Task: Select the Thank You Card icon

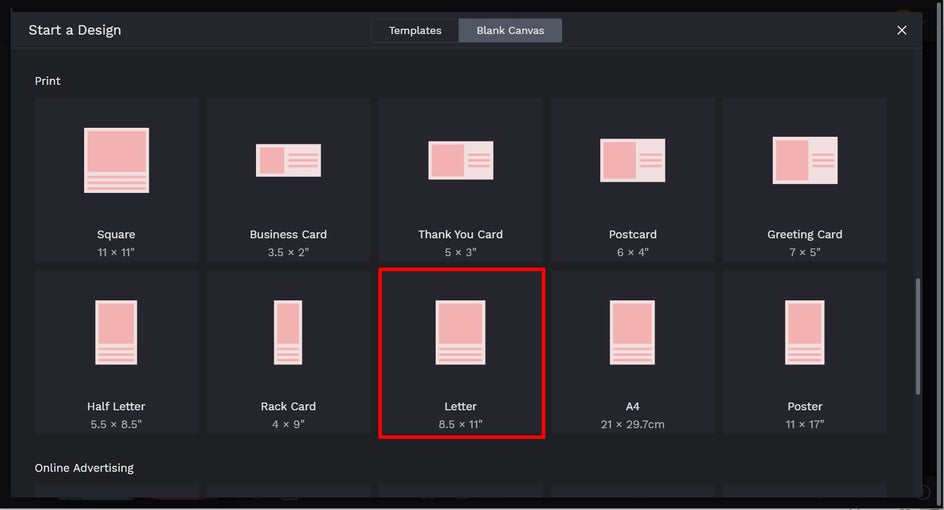Action: (461, 160)
